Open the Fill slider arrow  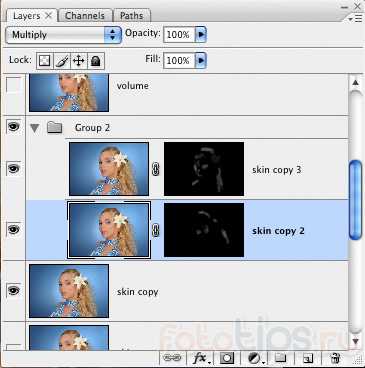click(x=201, y=61)
